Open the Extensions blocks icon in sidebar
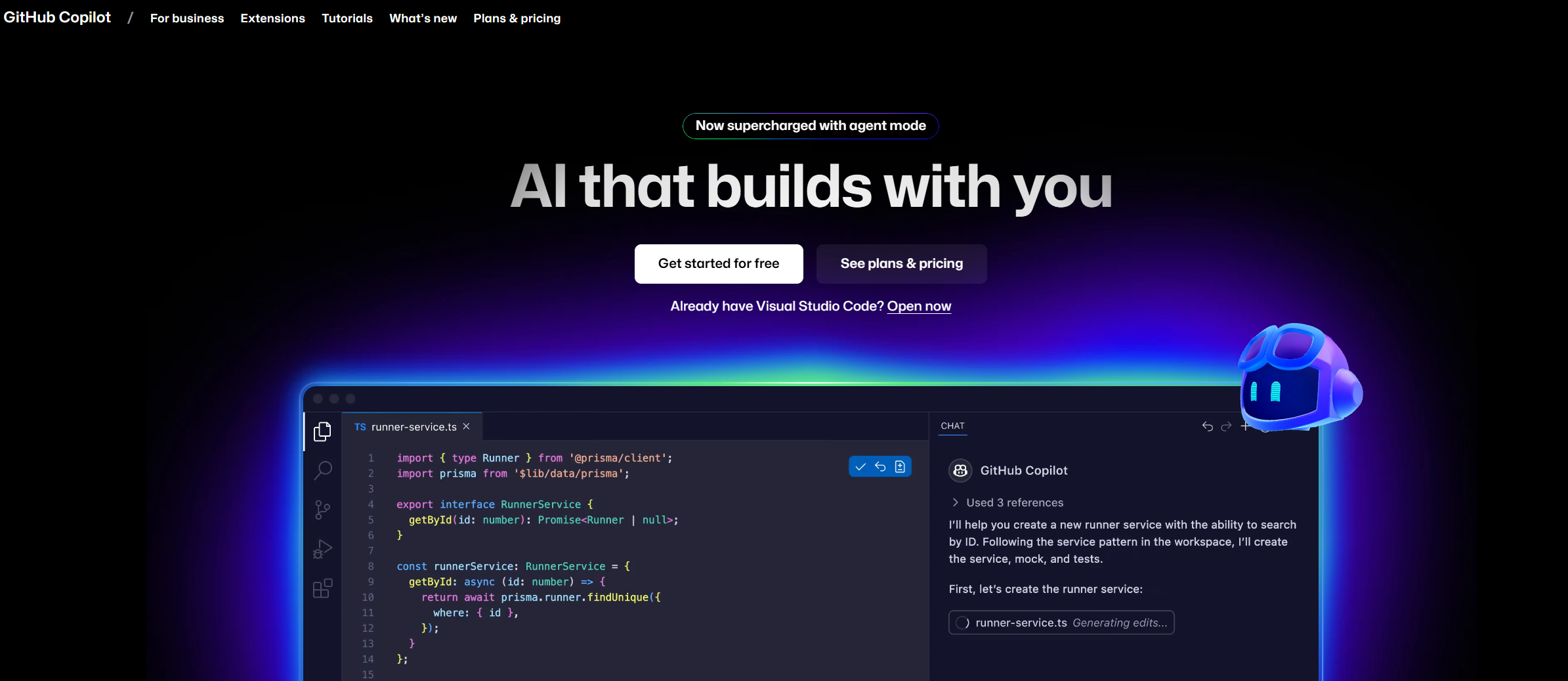 coord(322,588)
